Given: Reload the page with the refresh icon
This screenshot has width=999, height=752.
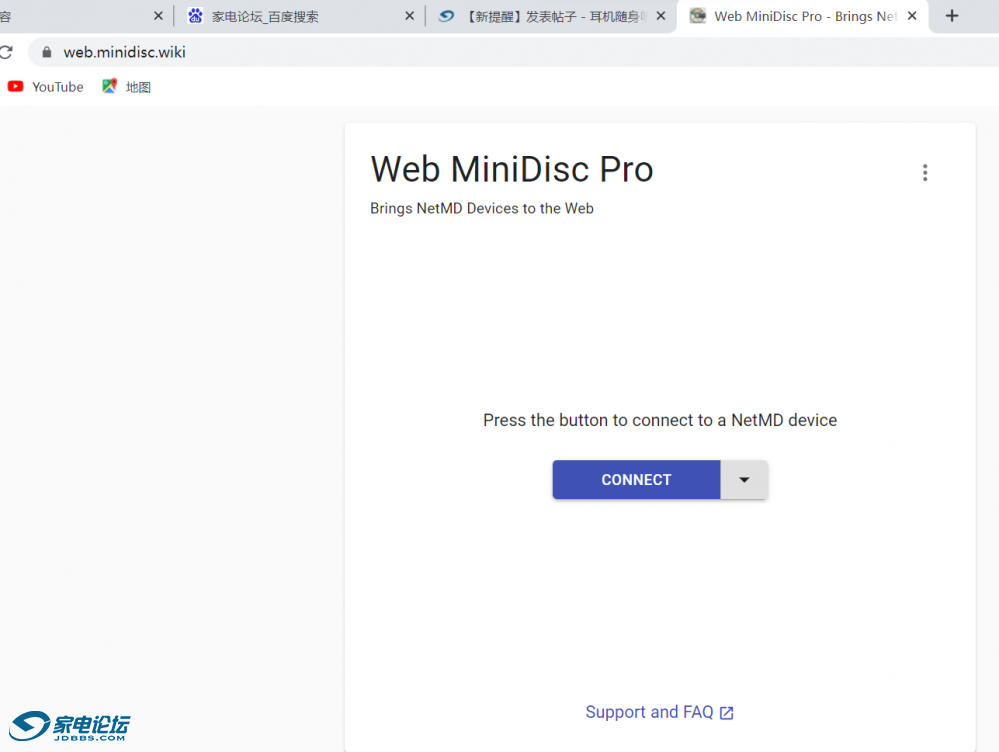Looking at the screenshot, I should click(6, 52).
